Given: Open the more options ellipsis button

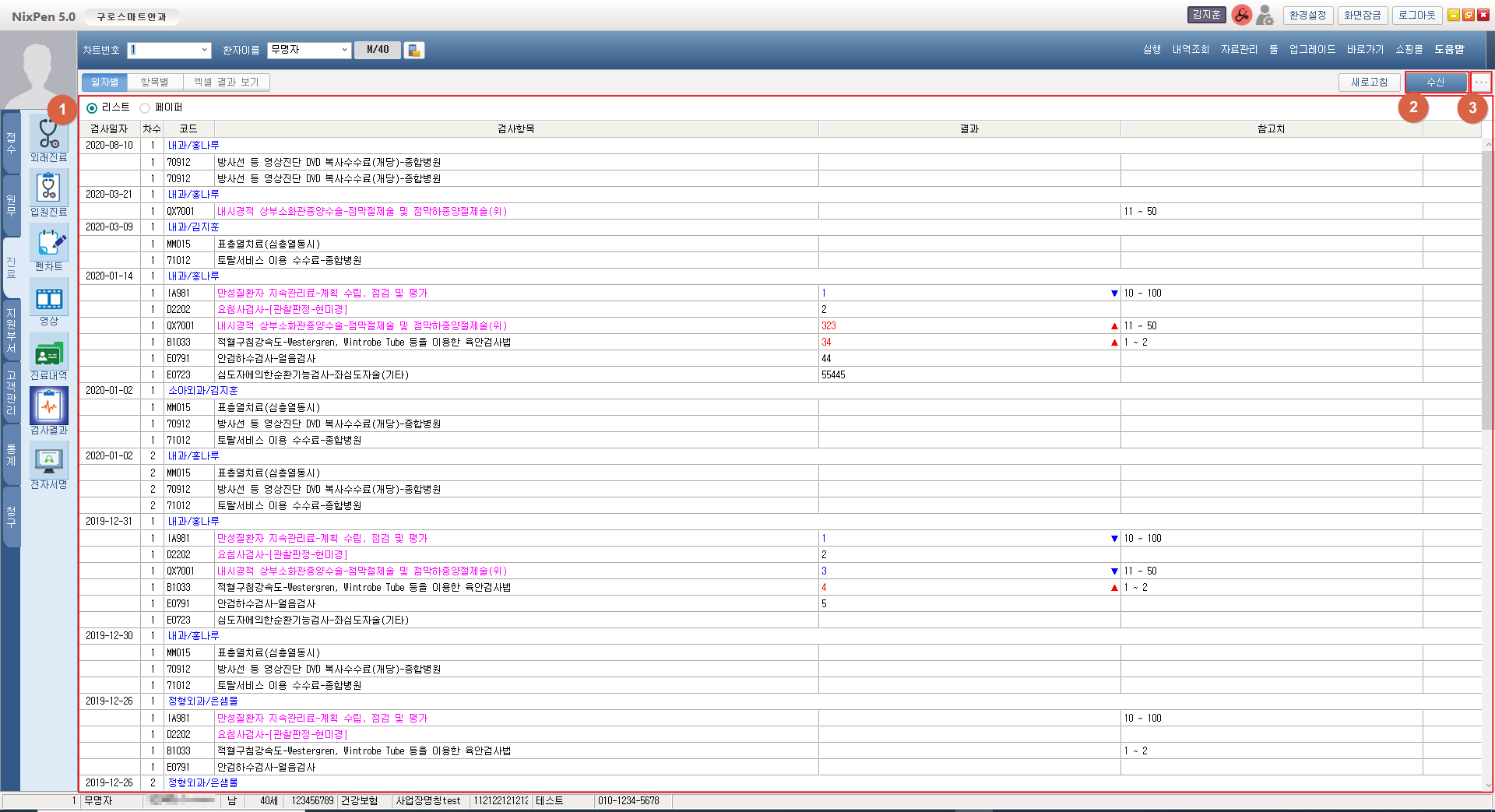Looking at the screenshot, I should coord(1481,83).
